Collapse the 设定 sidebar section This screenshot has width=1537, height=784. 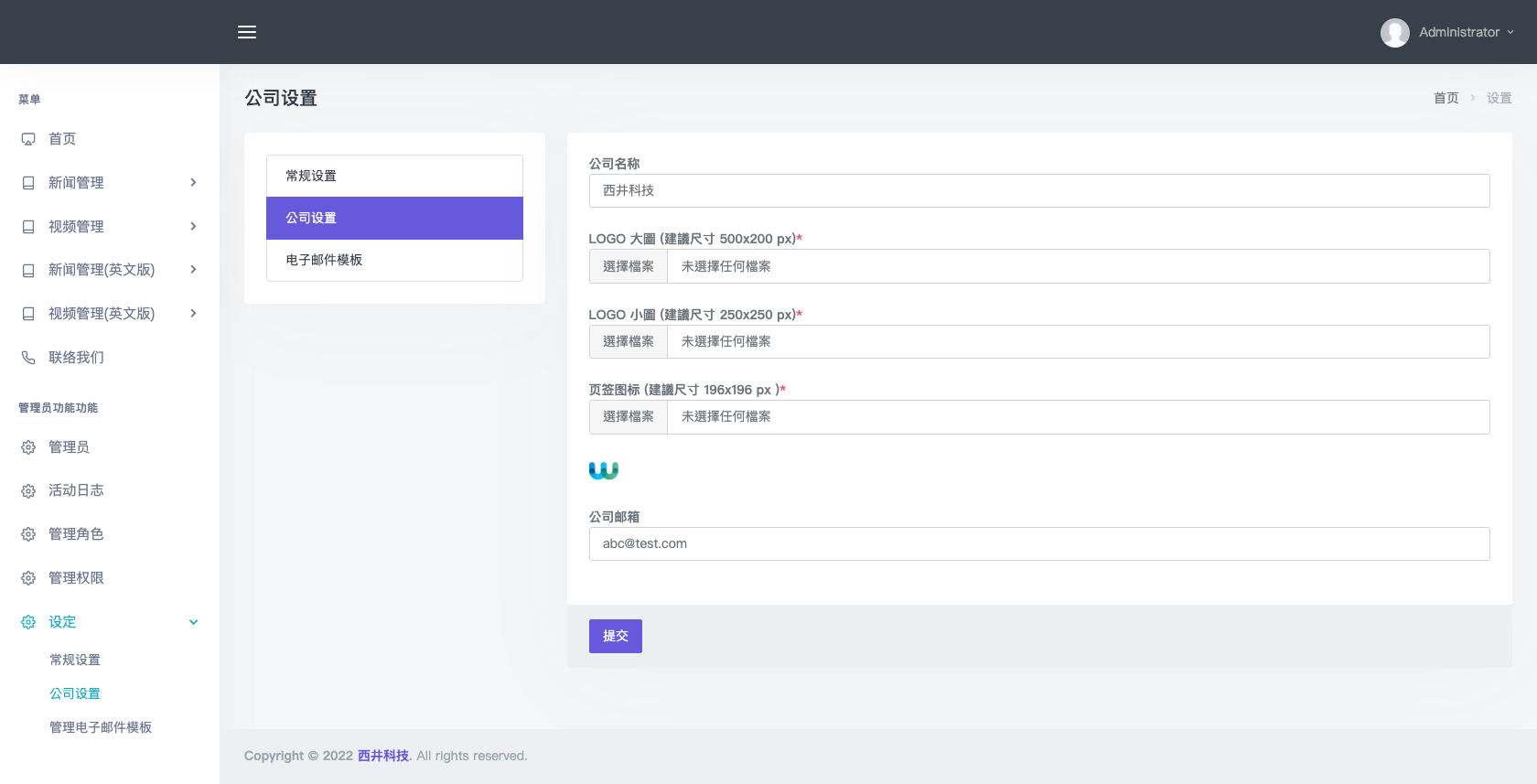click(193, 622)
